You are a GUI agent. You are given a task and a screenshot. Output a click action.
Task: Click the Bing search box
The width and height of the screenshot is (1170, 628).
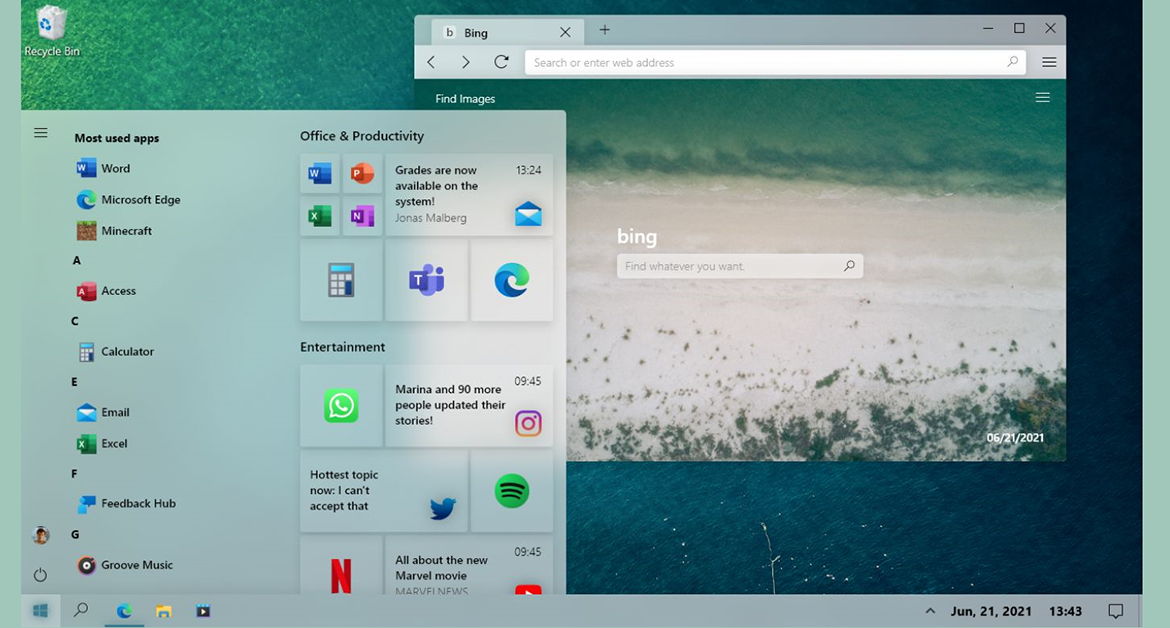(730, 267)
